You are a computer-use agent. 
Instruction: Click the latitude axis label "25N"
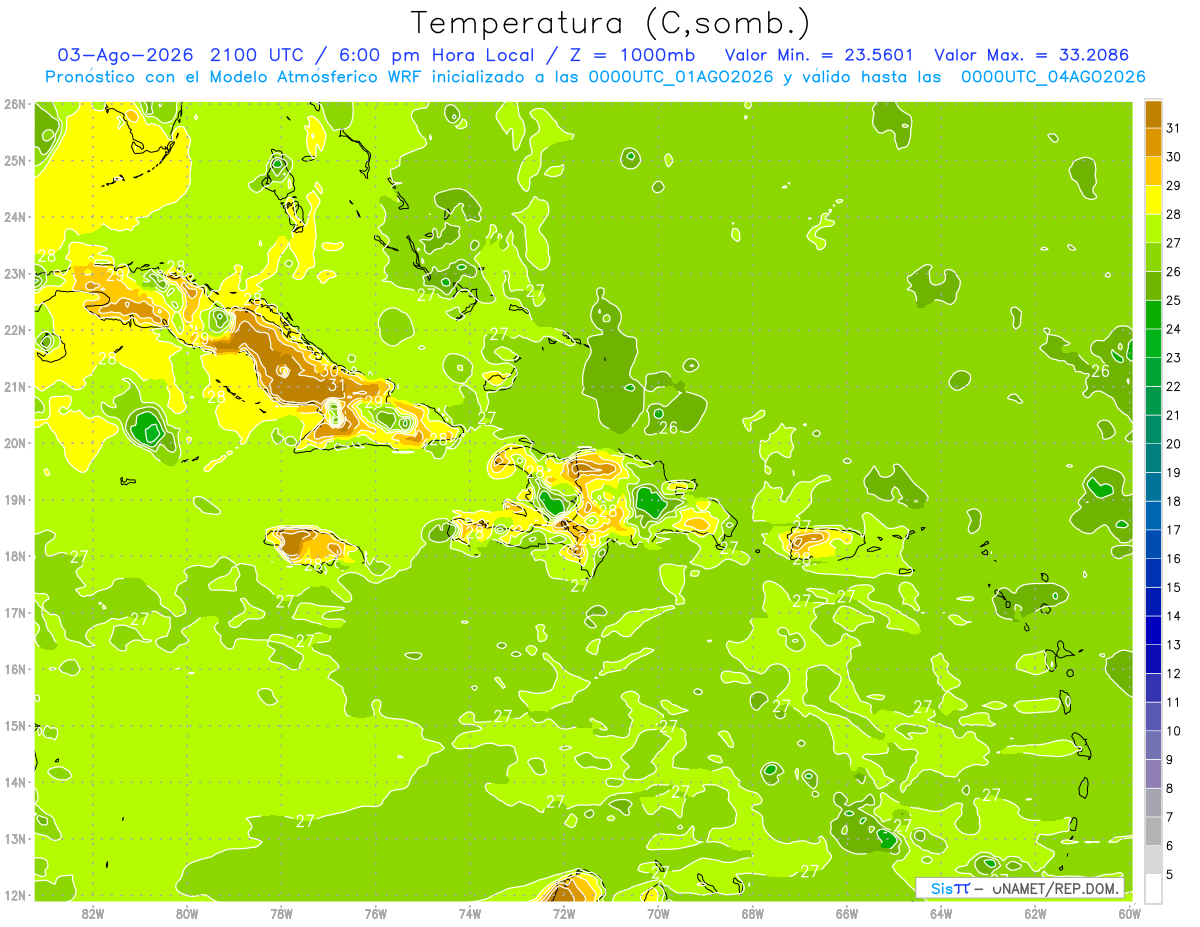click(x=15, y=161)
